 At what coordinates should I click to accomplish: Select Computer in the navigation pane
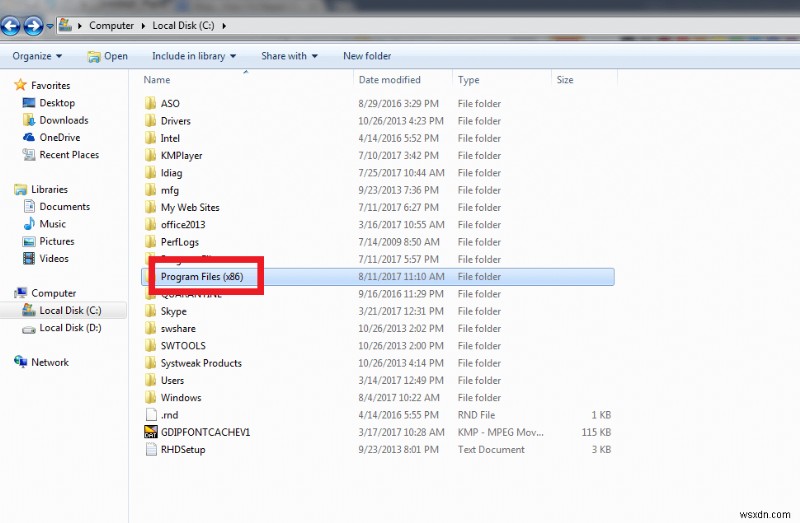54,293
